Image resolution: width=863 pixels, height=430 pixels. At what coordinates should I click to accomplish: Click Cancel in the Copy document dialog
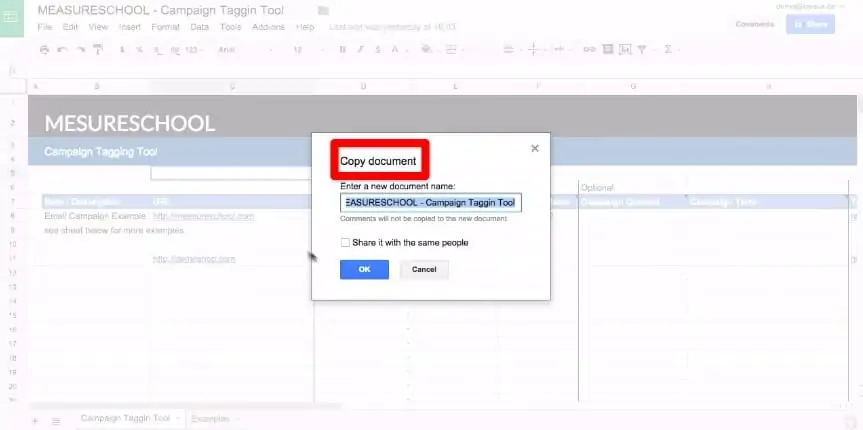[x=424, y=269]
